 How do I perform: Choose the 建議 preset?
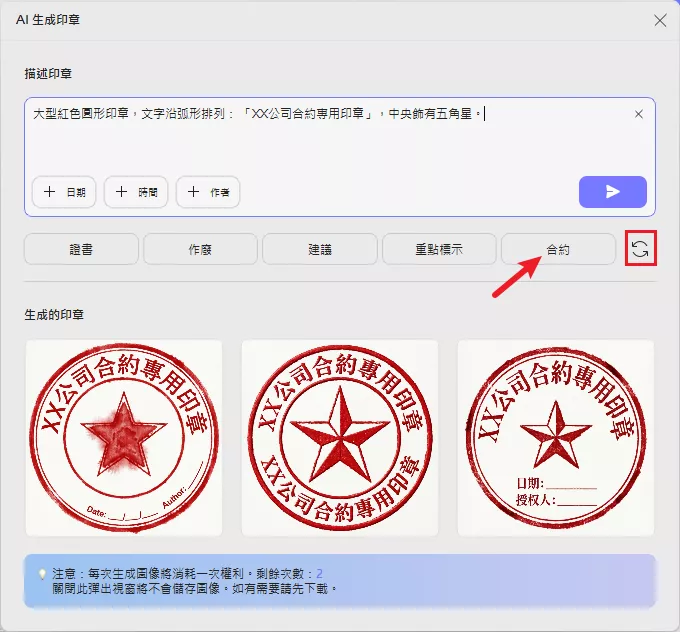click(x=320, y=249)
